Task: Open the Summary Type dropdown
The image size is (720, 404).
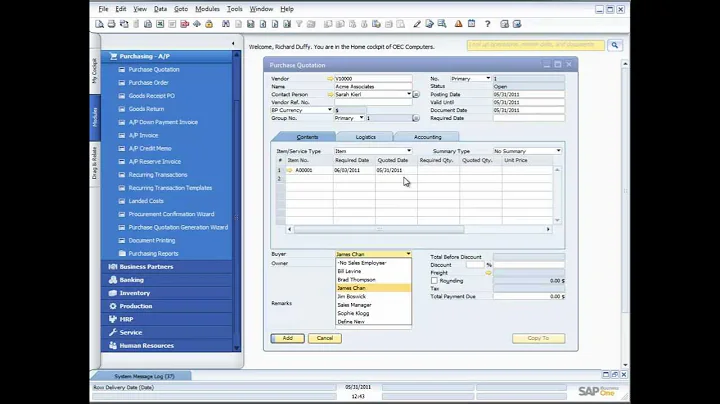Action: [x=558, y=151]
